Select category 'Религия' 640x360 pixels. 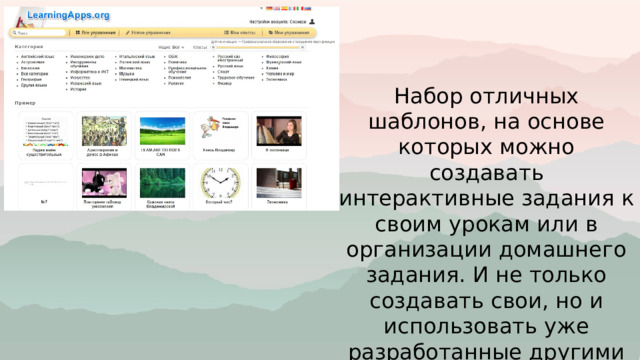176,83
